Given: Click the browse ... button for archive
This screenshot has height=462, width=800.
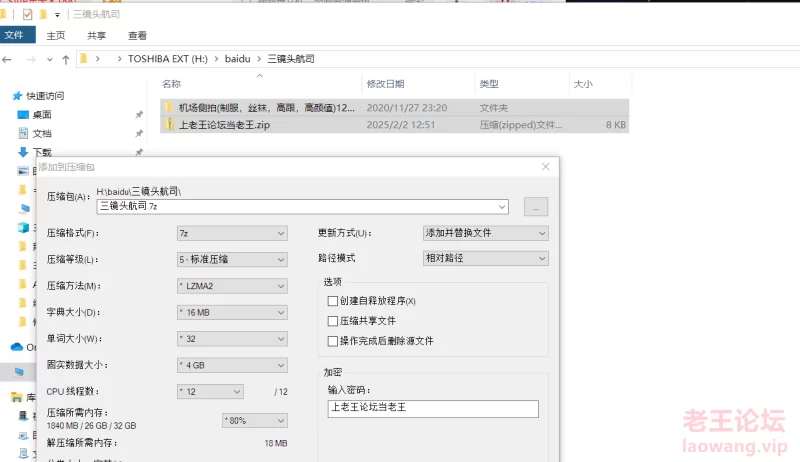Looking at the screenshot, I should [x=536, y=207].
